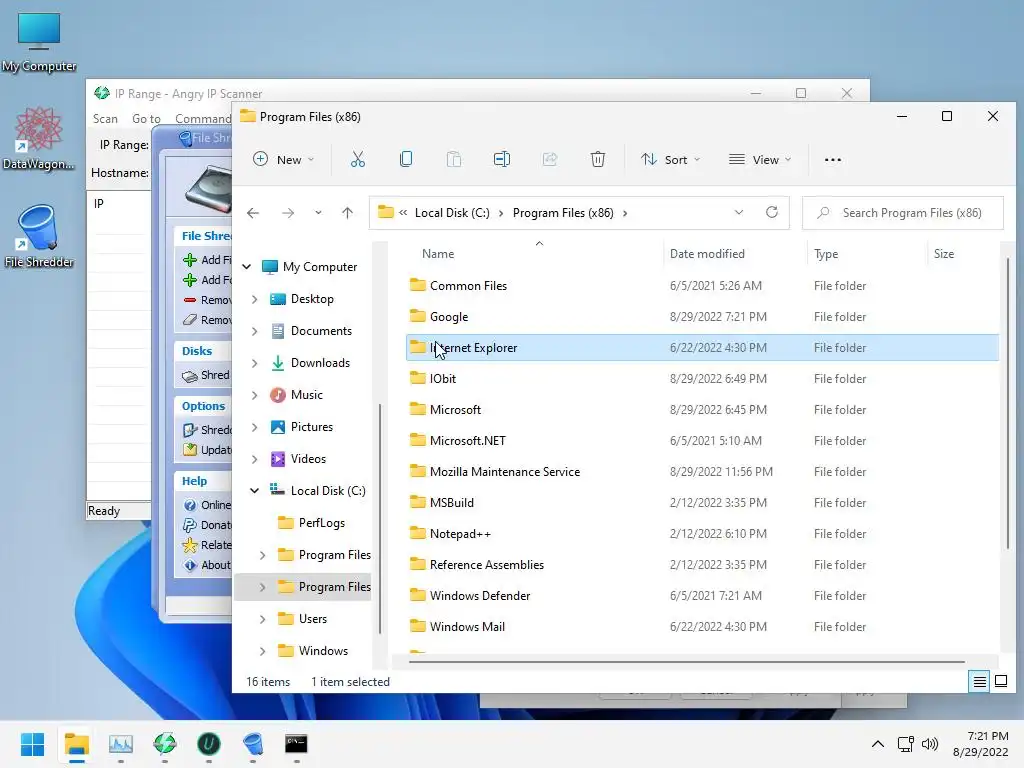Open the View dropdown
The width and height of the screenshot is (1024, 768).
(760, 159)
